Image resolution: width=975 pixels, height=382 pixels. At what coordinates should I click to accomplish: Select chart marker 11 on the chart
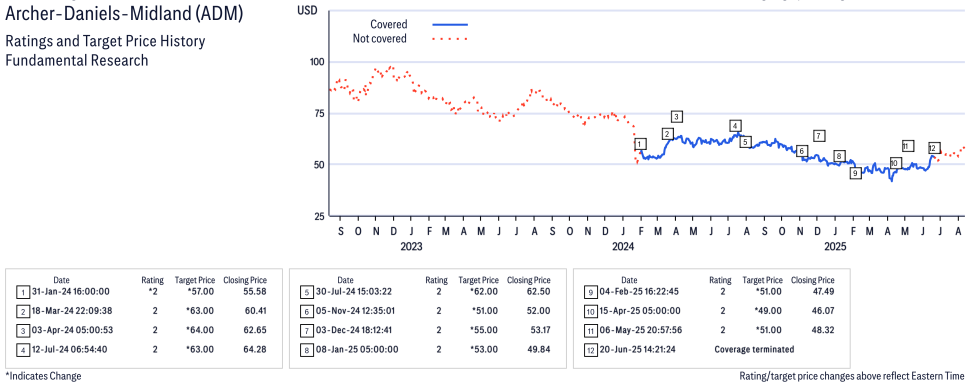[907, 146]
